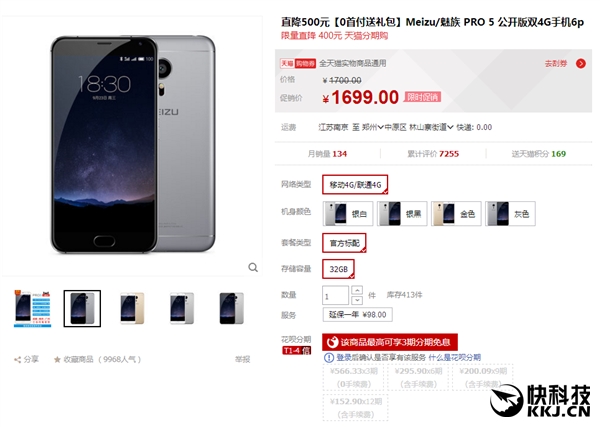Open the 累计评价 7255 reviews tab
This screenshot has height=427, width=600.
pyautogui.click(x=433, y=154)
